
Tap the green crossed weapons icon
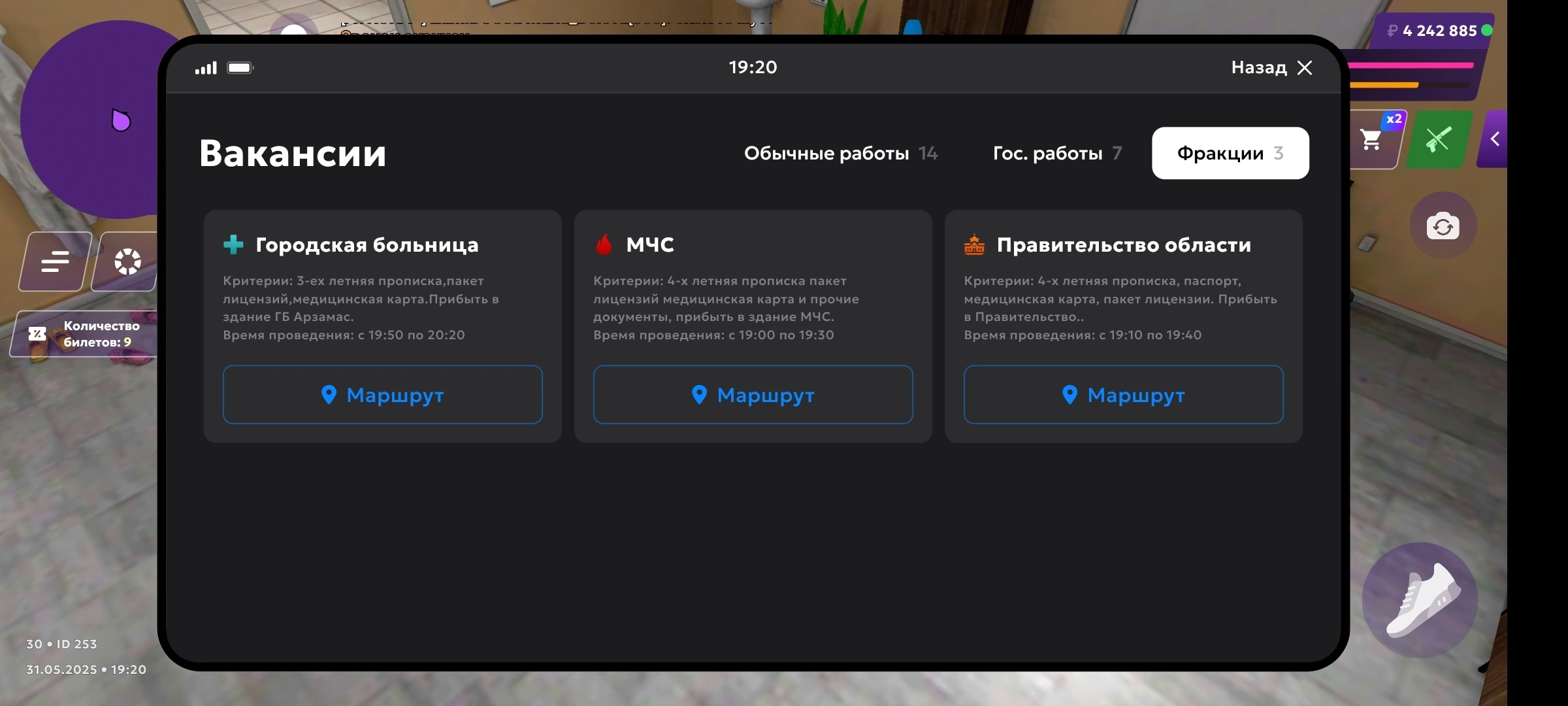coord(1438,139)
